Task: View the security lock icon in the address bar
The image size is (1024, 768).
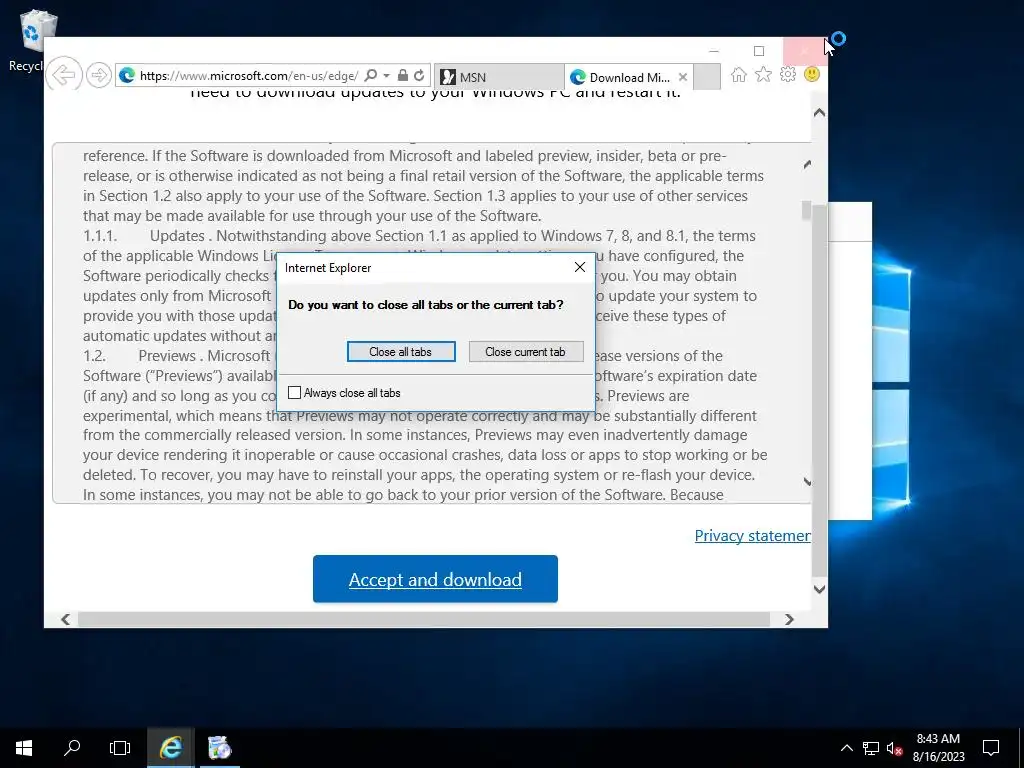Action: click(x=403, y=76)
